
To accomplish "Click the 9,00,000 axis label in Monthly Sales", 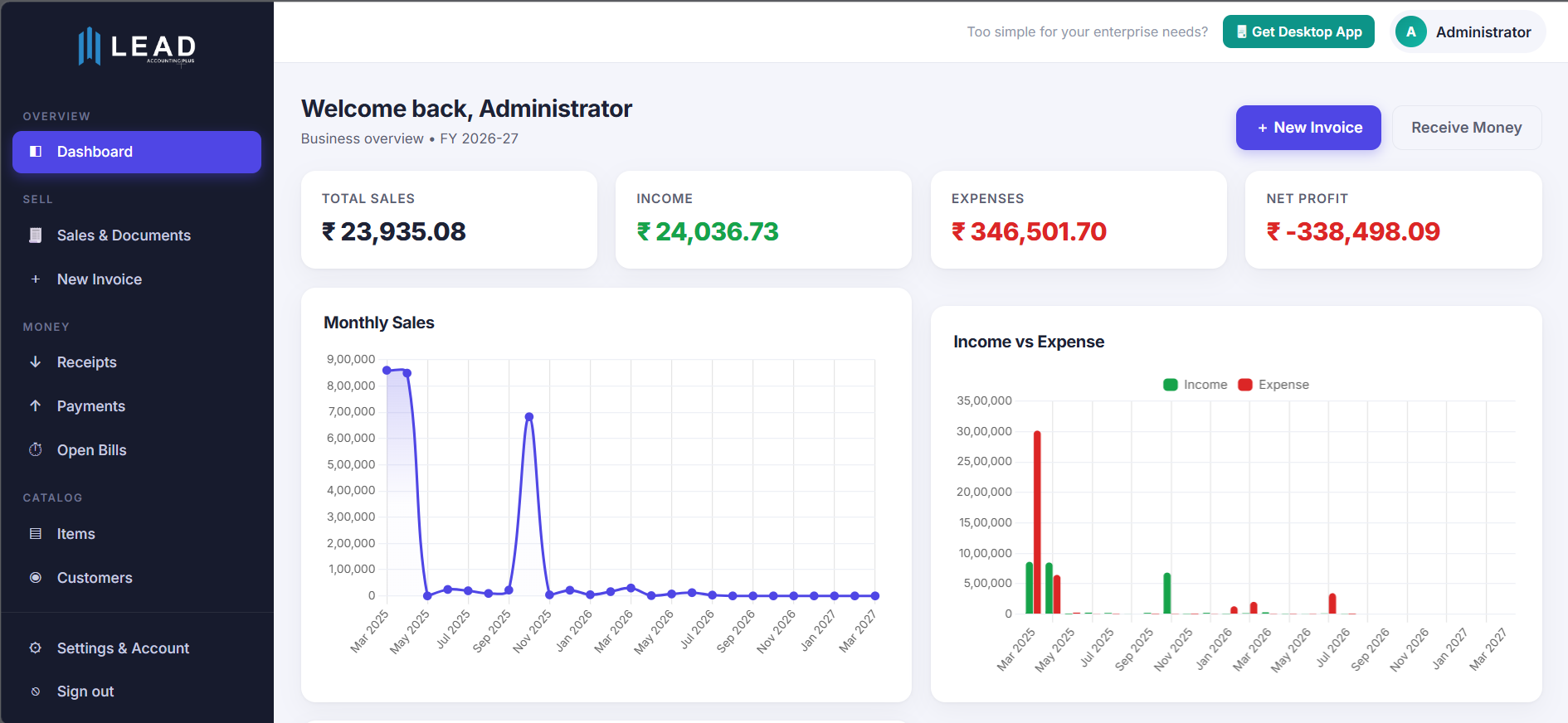I will click(351, 359).
